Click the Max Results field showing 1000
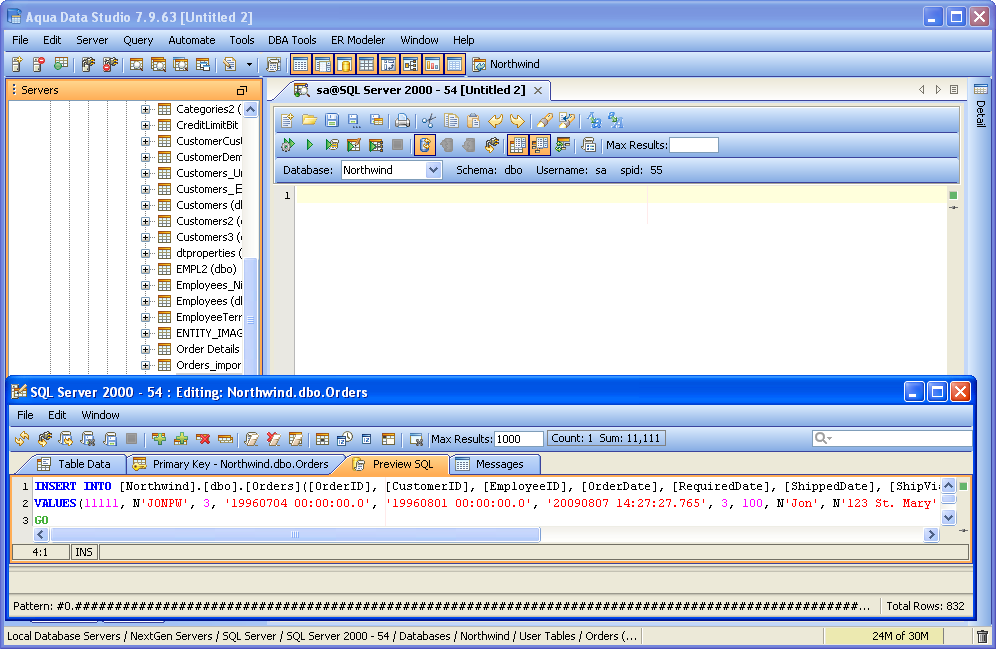This screenshot has width=996, height=649. click(x=518, y=439)
